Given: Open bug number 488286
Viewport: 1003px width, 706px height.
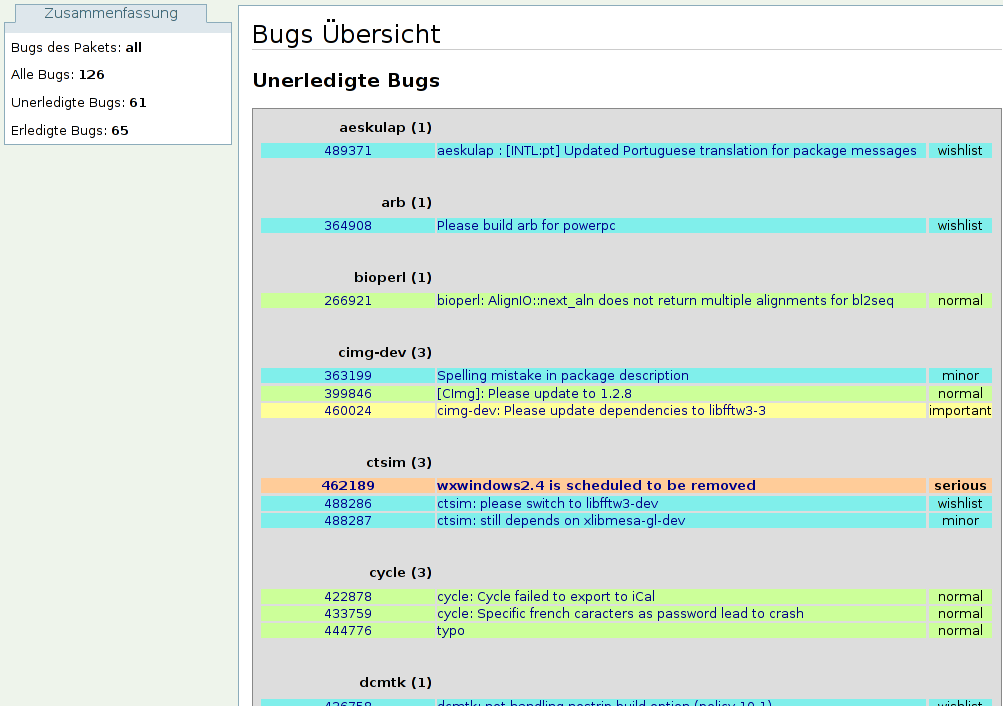Looking at the screenshot, I should point(347,503).
